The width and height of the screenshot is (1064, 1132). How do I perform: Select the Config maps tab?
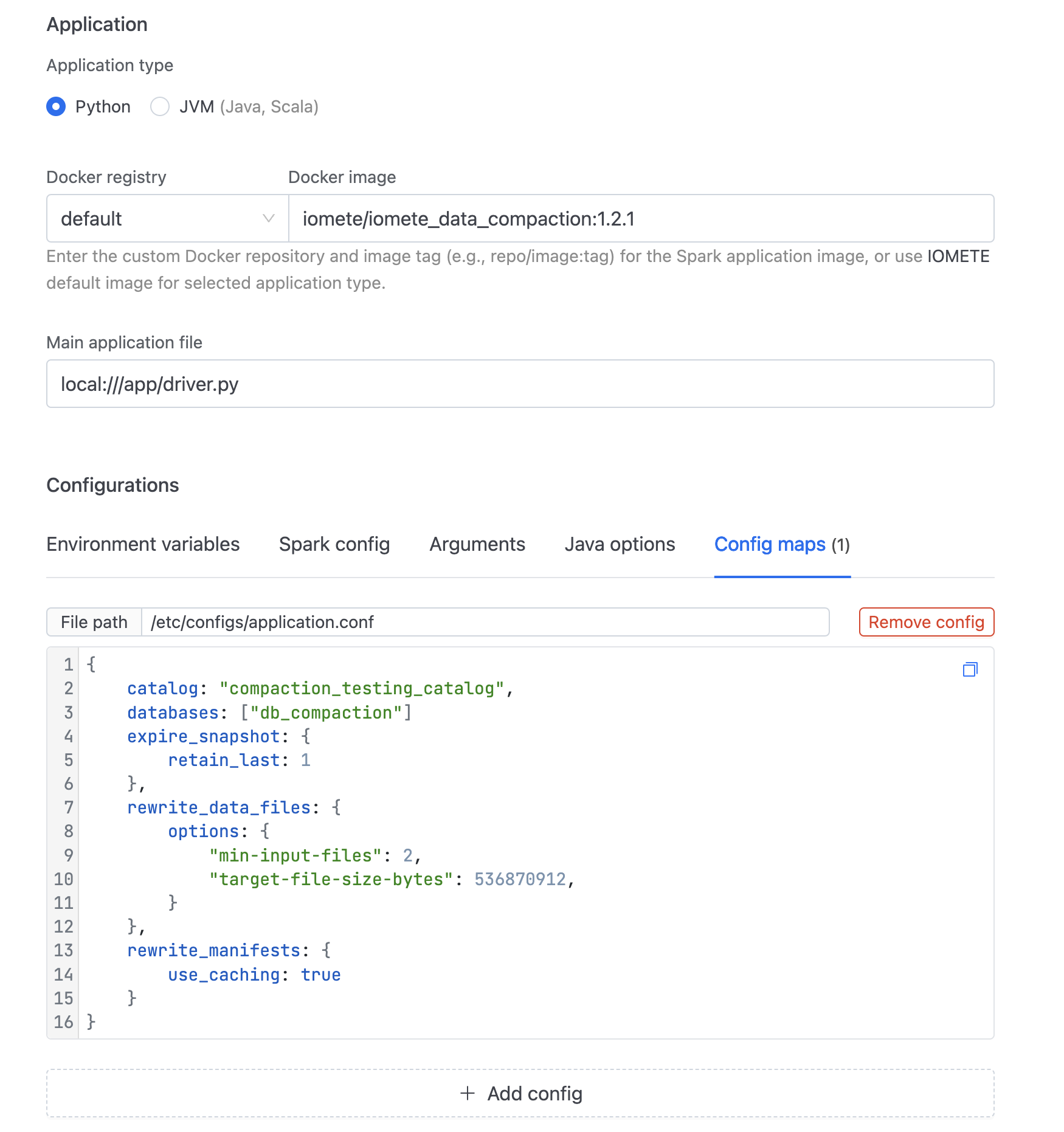pyautogui.click(x=782, y=544)
